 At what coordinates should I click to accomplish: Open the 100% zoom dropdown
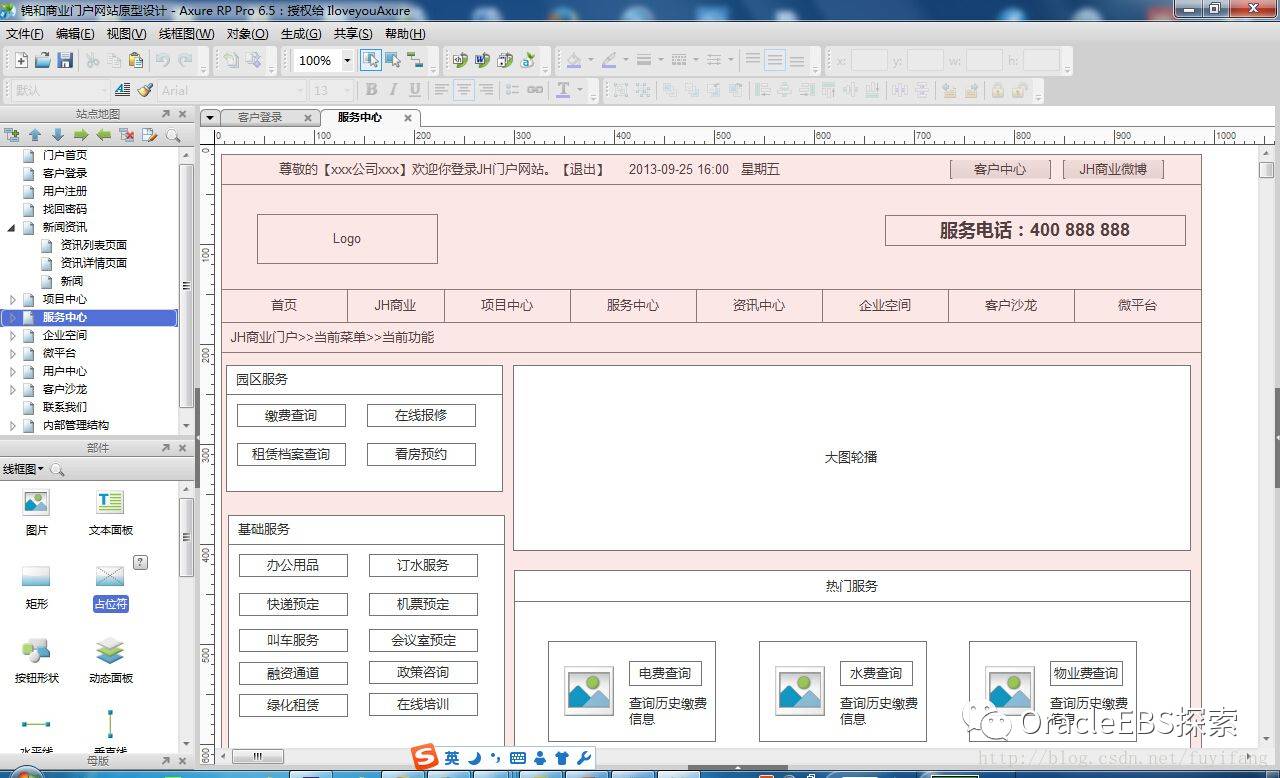(x=347, y=60)
